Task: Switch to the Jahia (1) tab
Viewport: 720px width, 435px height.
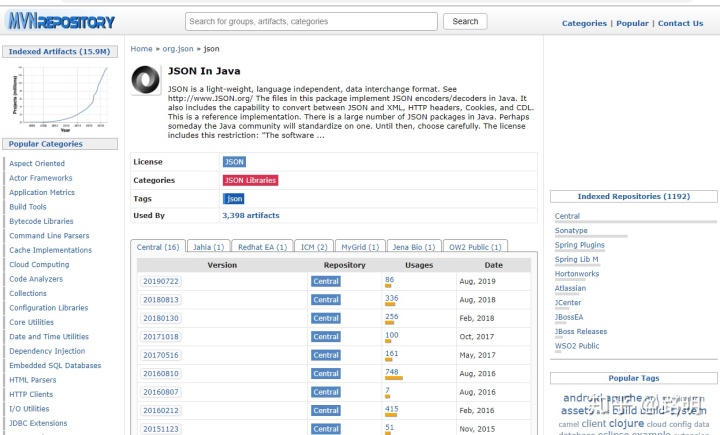Action: (208, 247)
